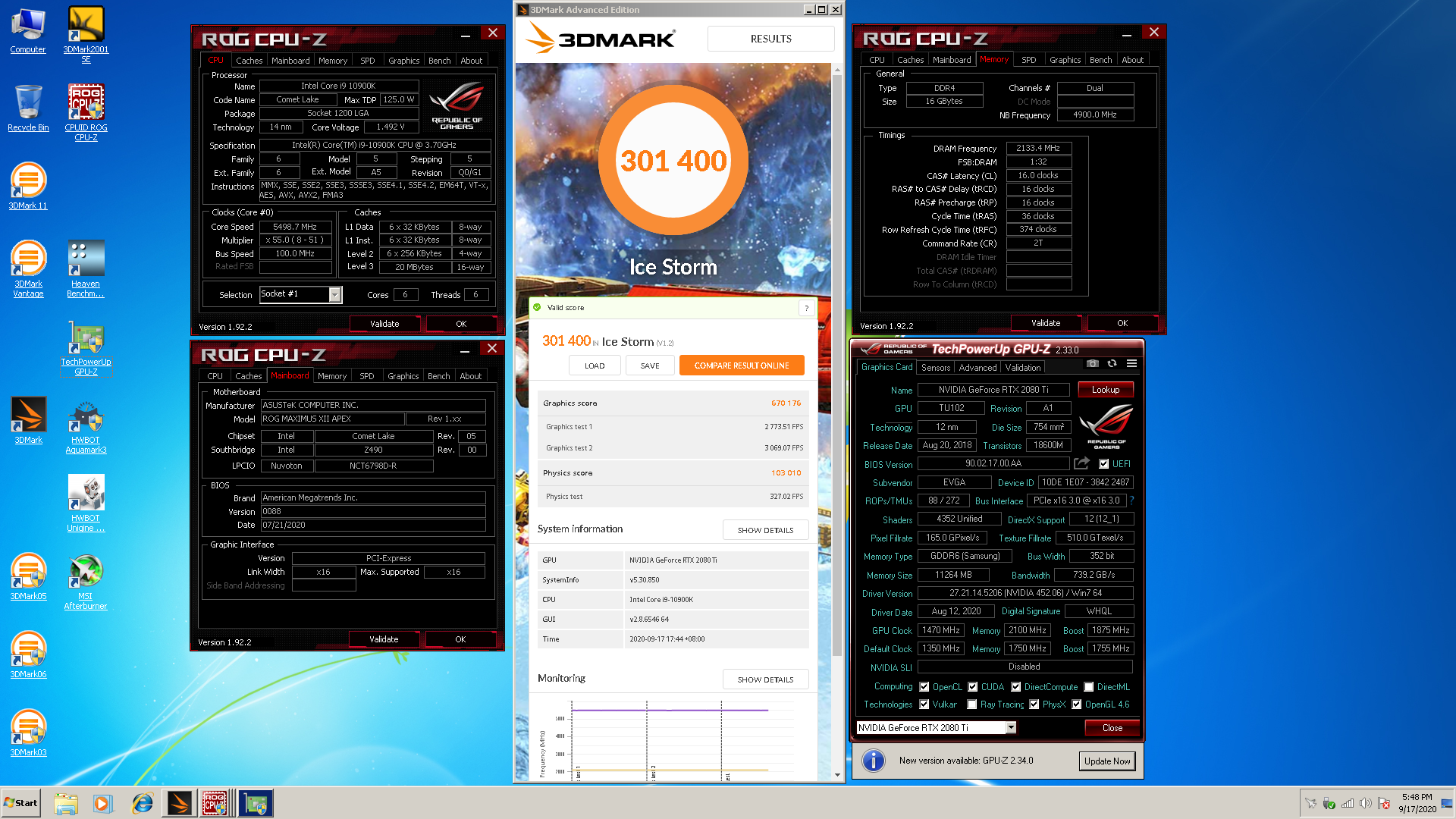Image resolution: width=1456 pixels, height=819 pixels.
Task: Switch to Sensors tab in GPU-Z
Action: 936,368
